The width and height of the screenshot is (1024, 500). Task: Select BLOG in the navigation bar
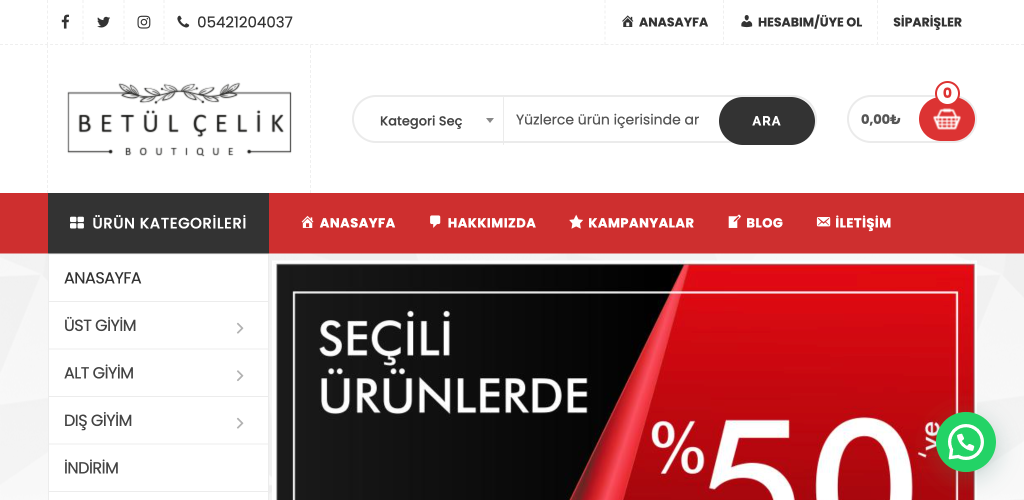point(755,223)
